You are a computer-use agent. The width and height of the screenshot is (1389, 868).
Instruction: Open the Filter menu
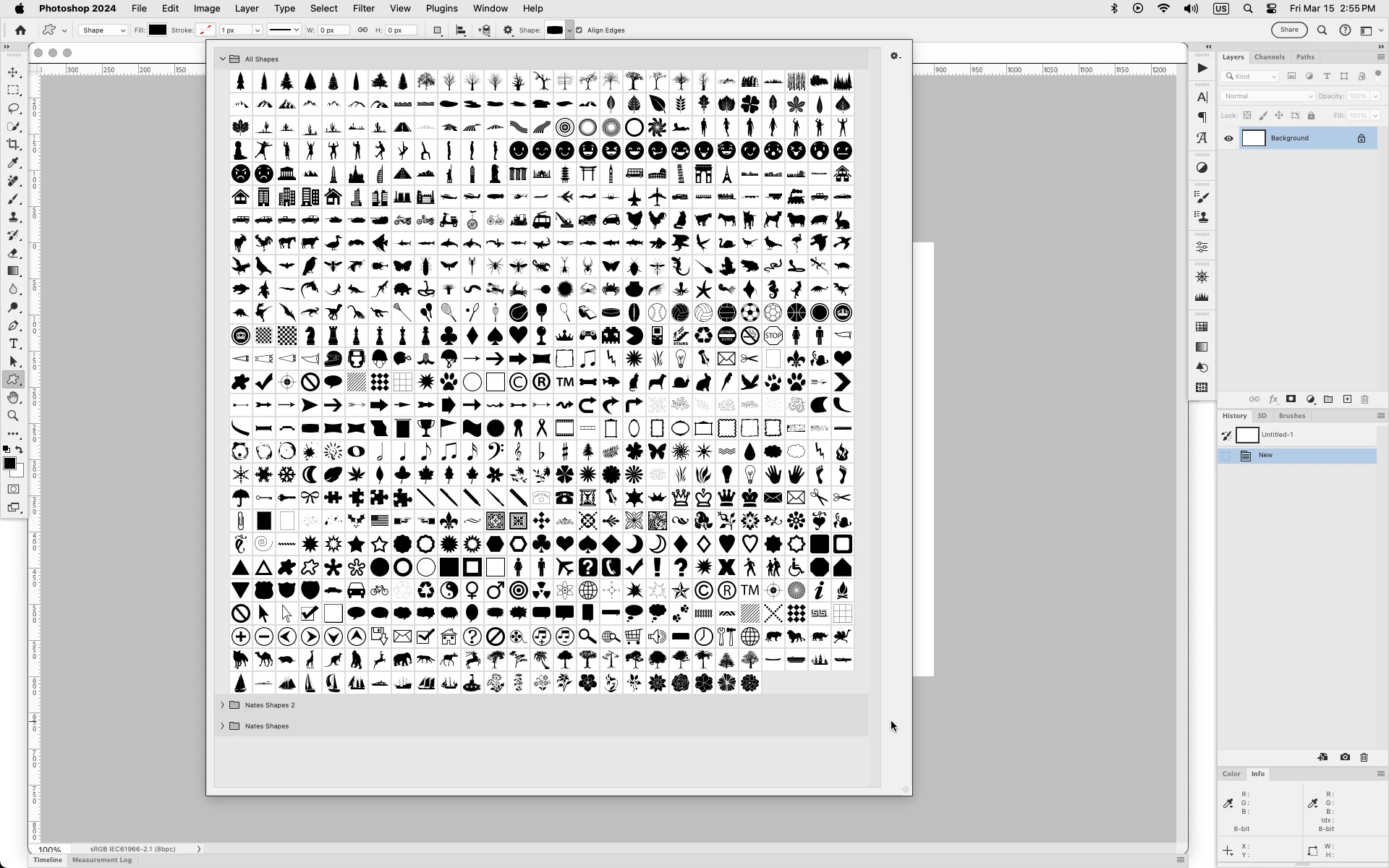pyautogui.click(x=363, y=9)
